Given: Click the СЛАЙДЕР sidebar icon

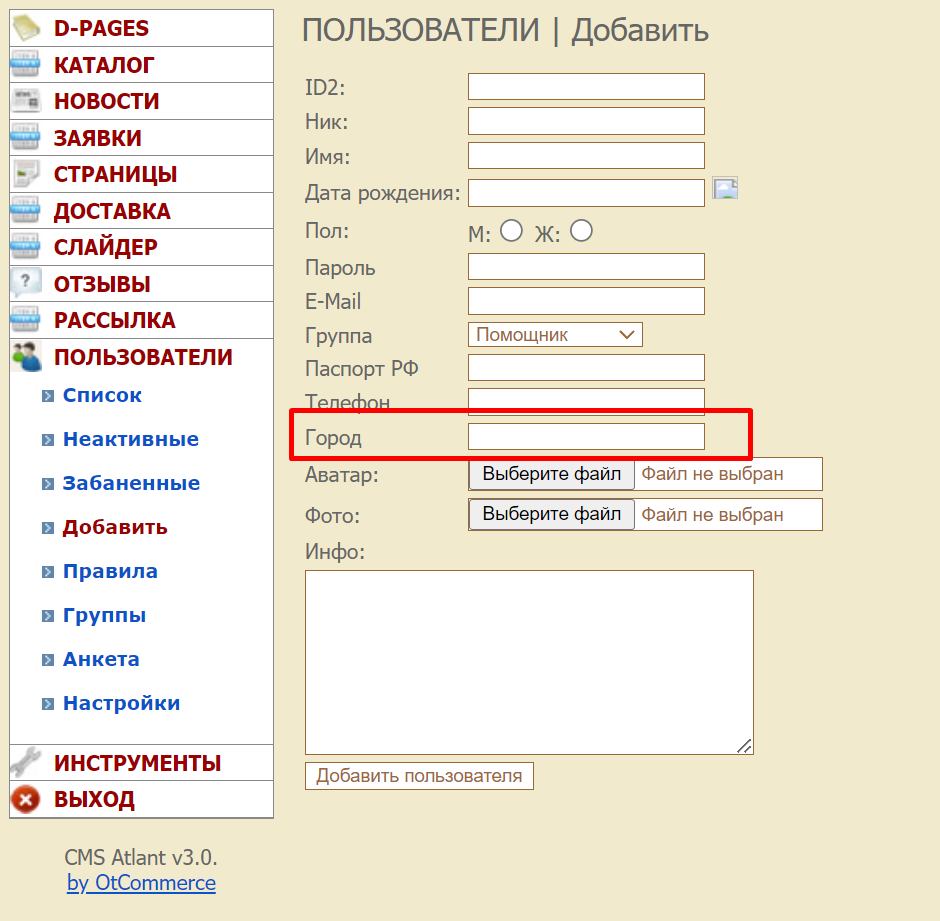Looking at the screenshot, I should point(26,247).
